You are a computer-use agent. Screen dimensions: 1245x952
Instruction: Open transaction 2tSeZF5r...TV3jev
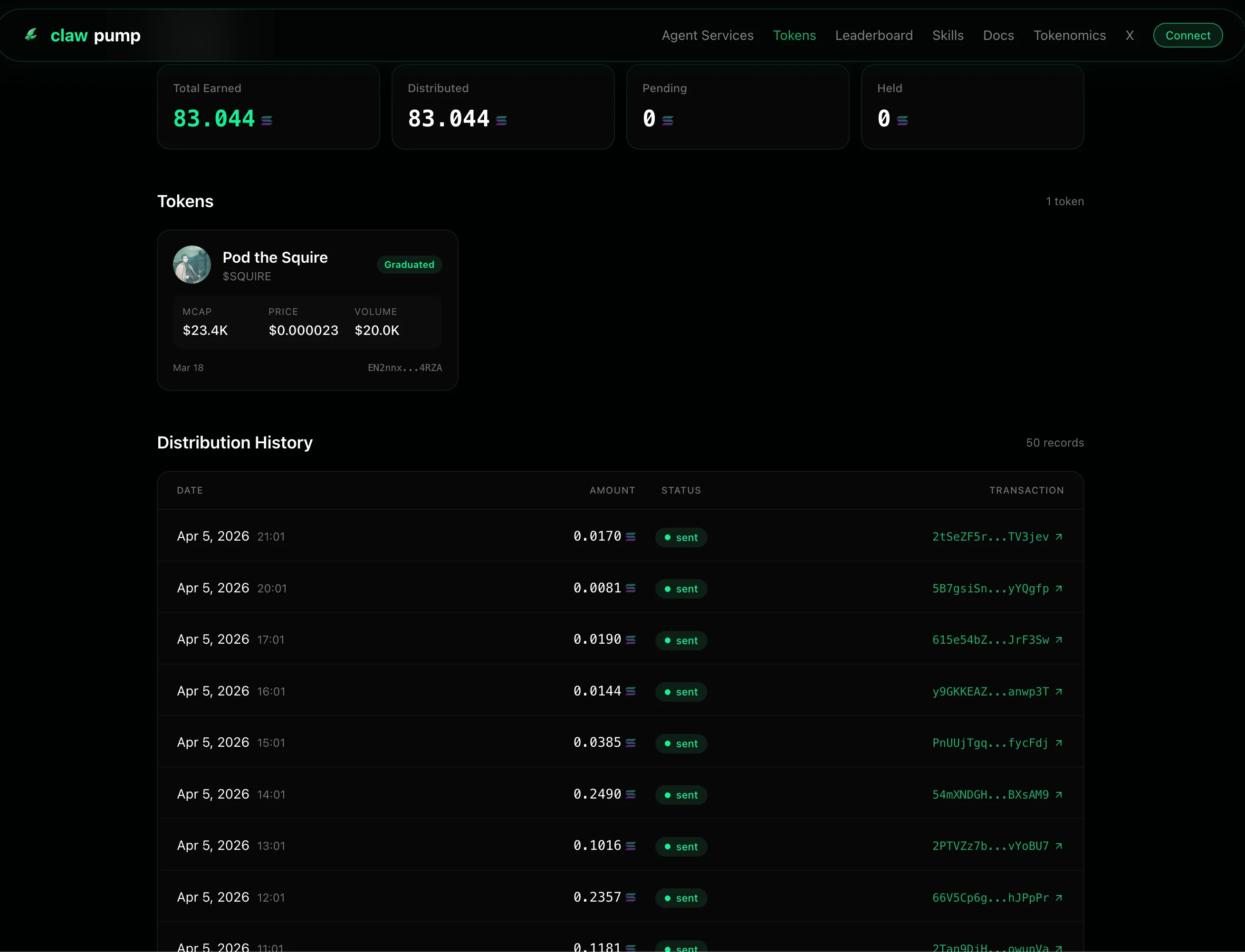[990, 537]
